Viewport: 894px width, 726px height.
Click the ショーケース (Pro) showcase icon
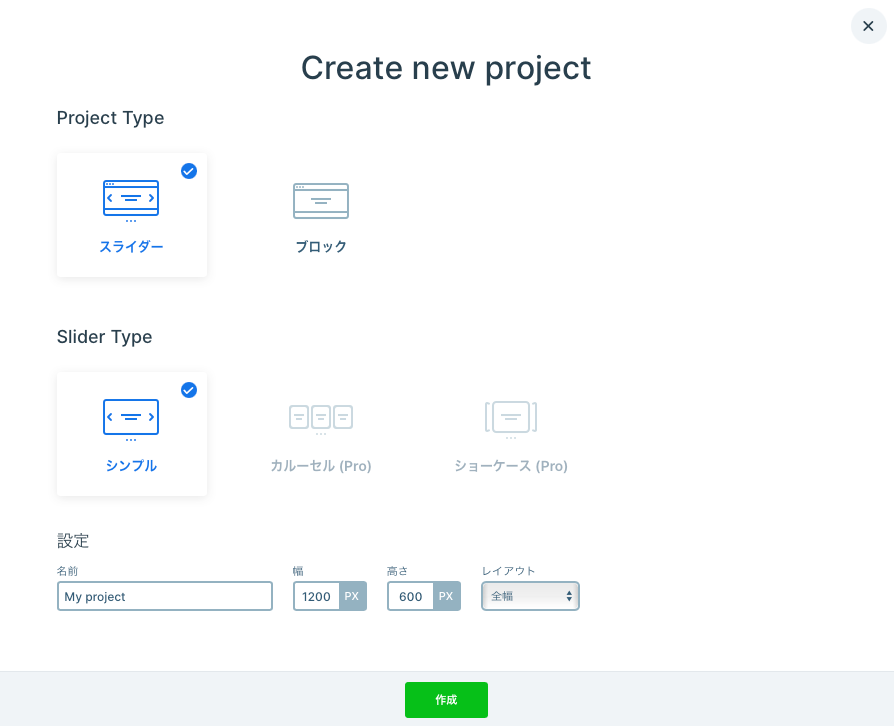[x=511, y=418]
